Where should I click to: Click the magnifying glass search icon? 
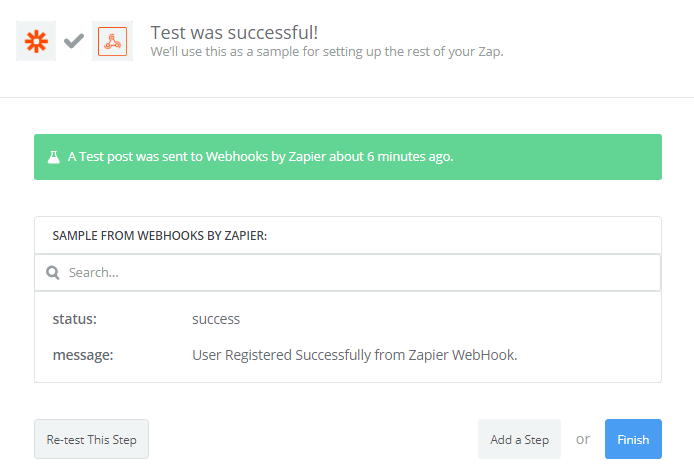coord(53,273)
